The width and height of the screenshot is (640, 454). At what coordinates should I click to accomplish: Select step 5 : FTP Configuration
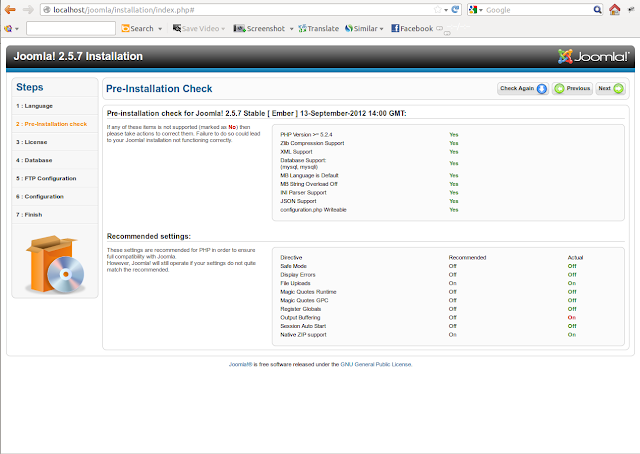[46, 178]
